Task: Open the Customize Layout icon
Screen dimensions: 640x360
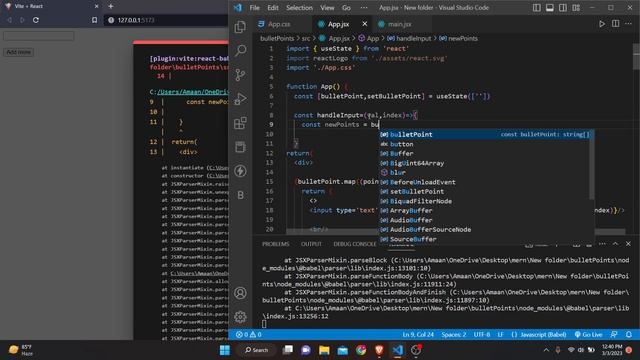Action: [576, 8]
